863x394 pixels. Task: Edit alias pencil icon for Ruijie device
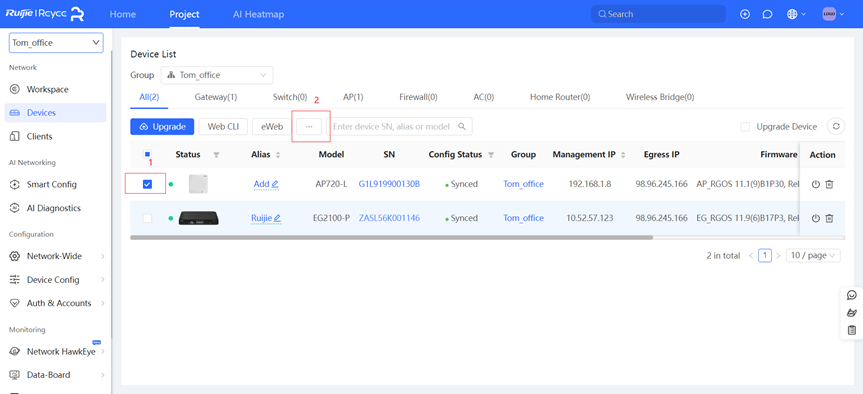[x=277, y=218]
